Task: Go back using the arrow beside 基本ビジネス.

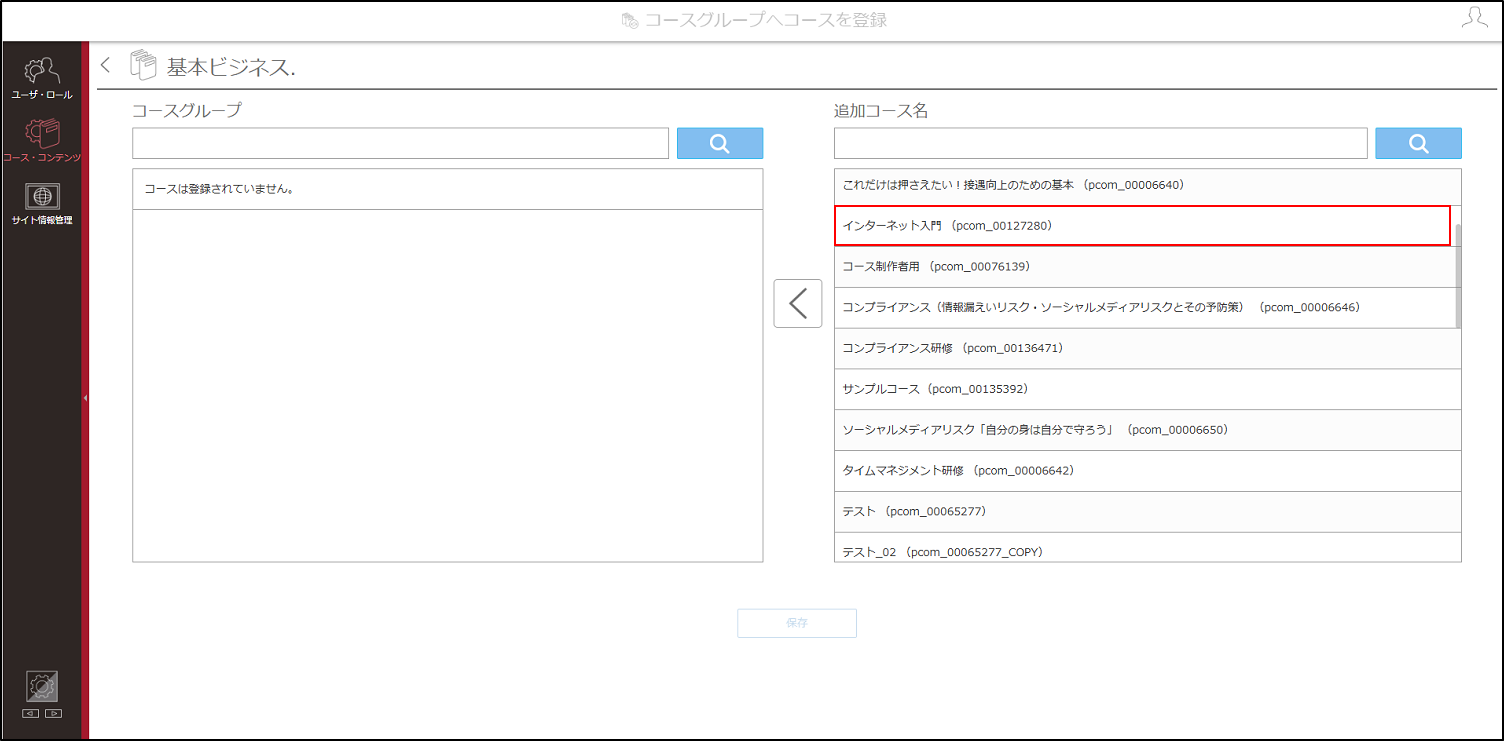Action: (x=106, y=66)
